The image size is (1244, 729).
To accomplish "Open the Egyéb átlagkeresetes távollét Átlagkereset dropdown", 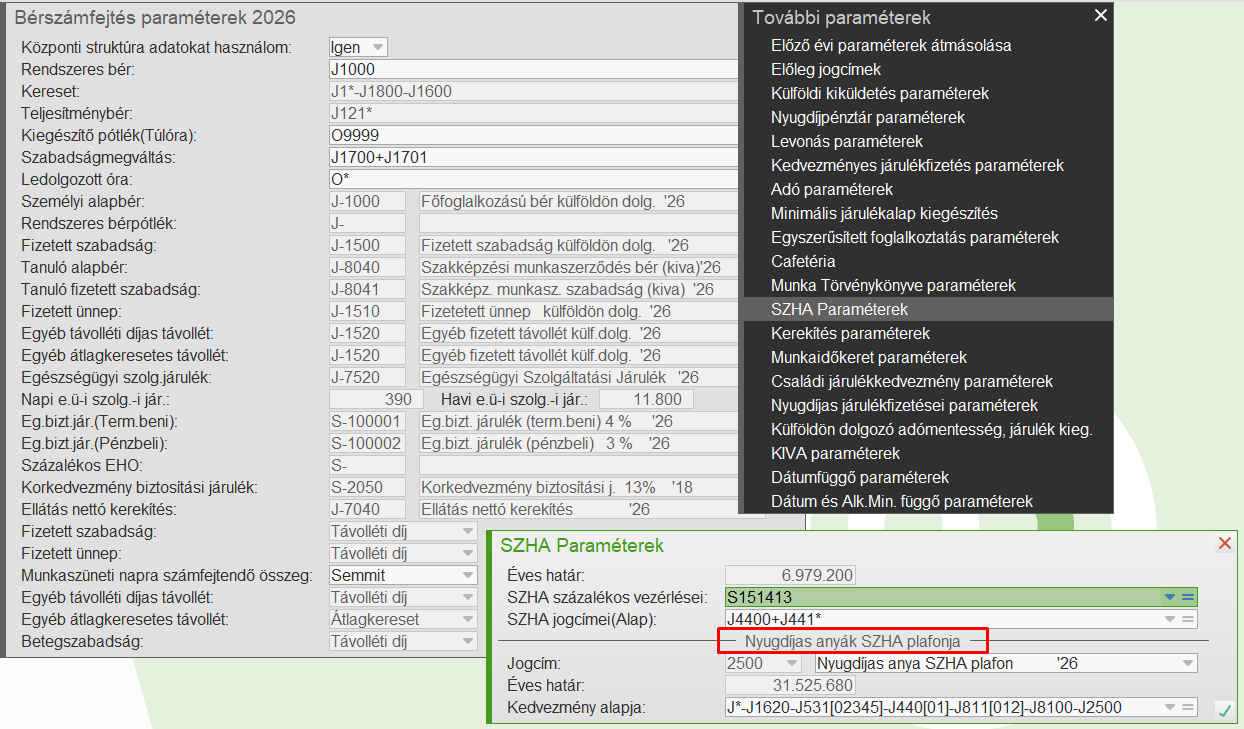I will (x=467, y=620).
